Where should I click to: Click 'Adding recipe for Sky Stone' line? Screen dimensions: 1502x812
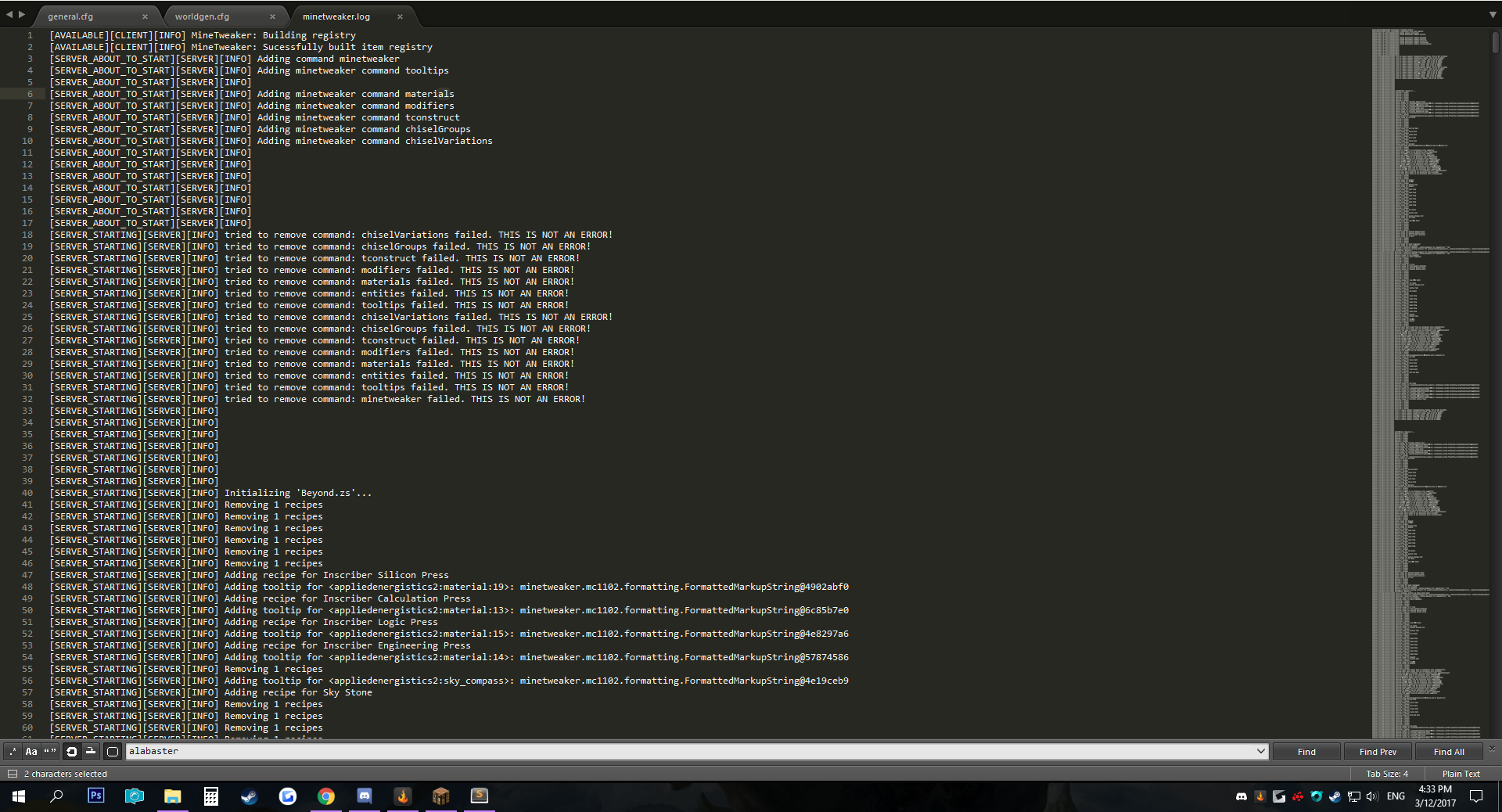(298, 692)
